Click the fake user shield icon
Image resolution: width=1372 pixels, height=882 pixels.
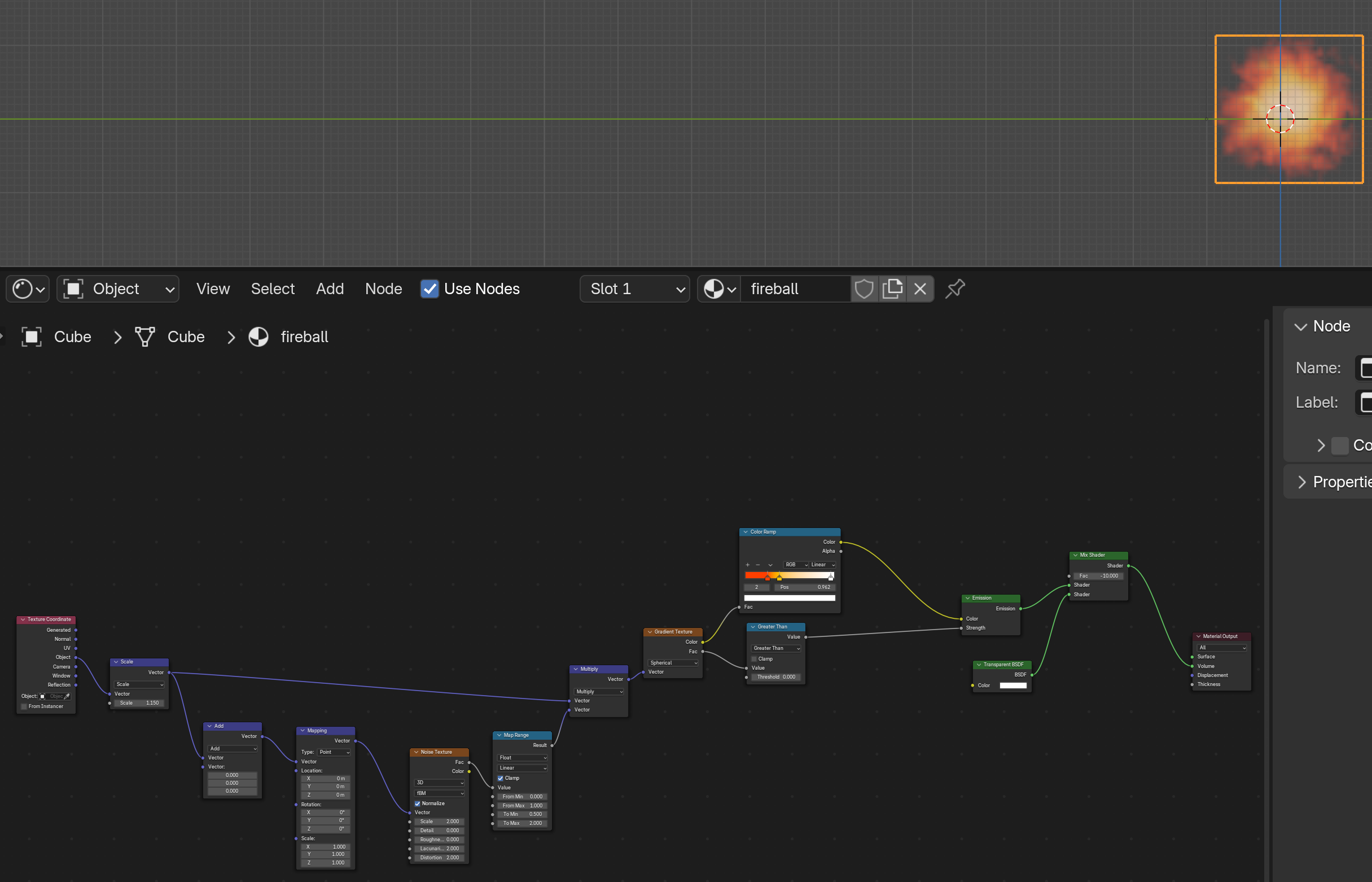click(863, 289)
